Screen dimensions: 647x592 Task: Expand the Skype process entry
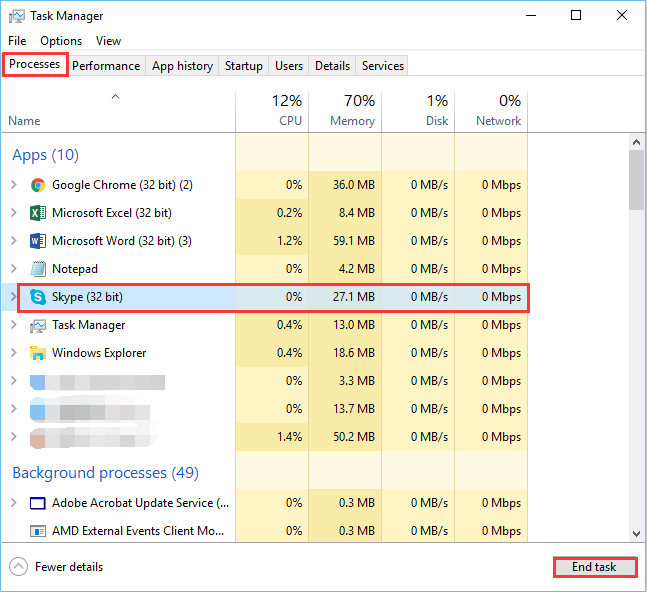pyautogui.click(x=14, y=297)
